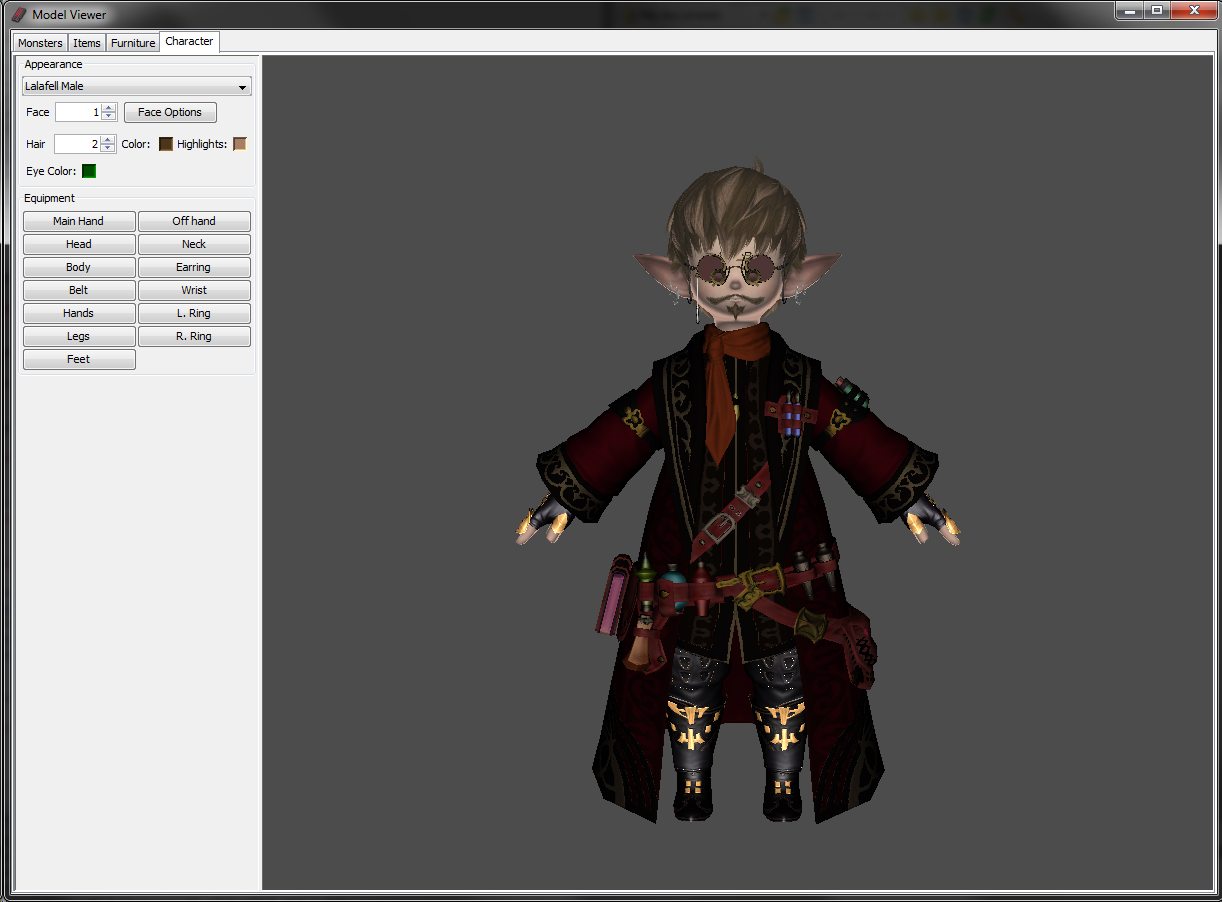Open the Lalafell Male race dropdown

pos(137,86)
